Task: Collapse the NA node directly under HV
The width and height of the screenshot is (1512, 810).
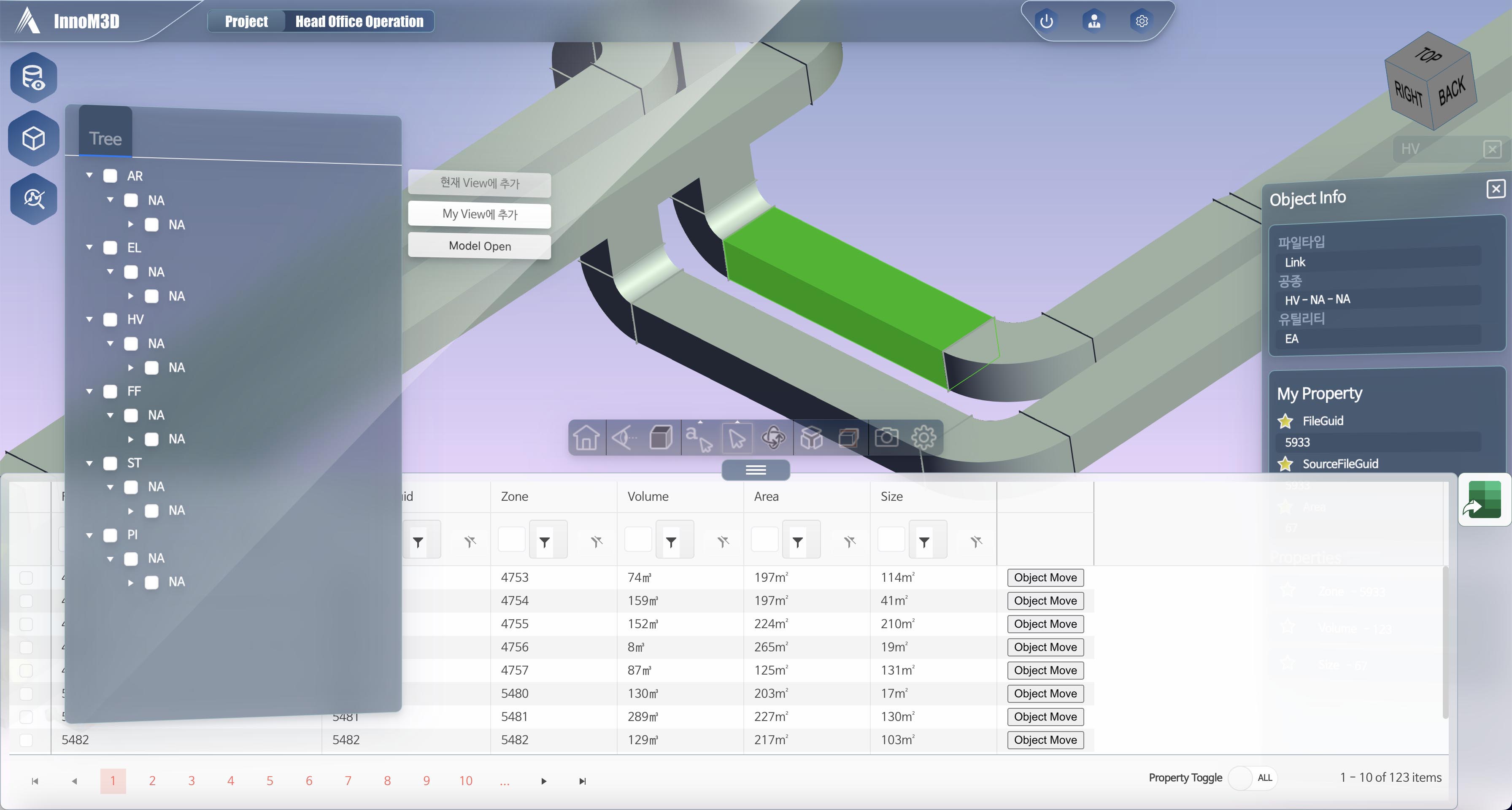Action: pos(110,343)
